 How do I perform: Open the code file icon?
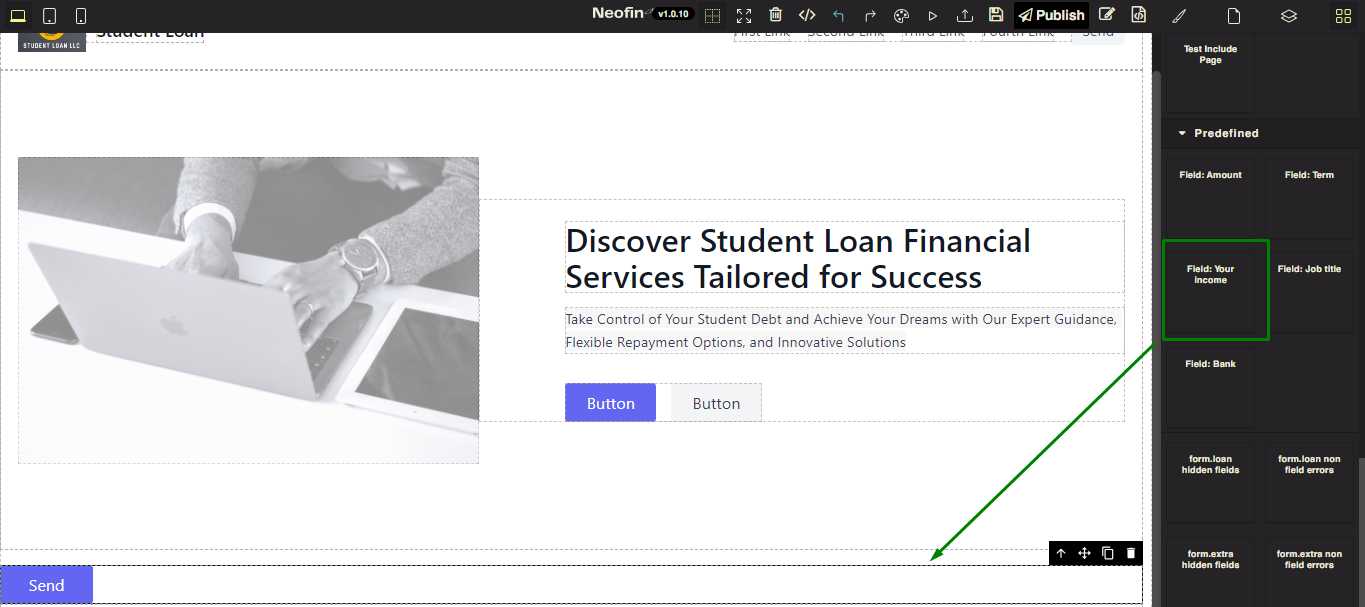click(1138, 15)
